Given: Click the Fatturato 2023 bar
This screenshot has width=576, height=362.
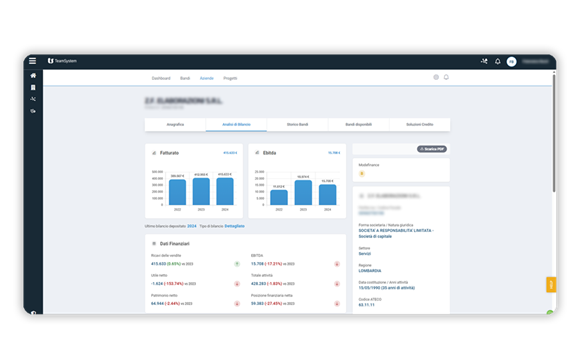Looking at the screenshot, I should [201, 191].
